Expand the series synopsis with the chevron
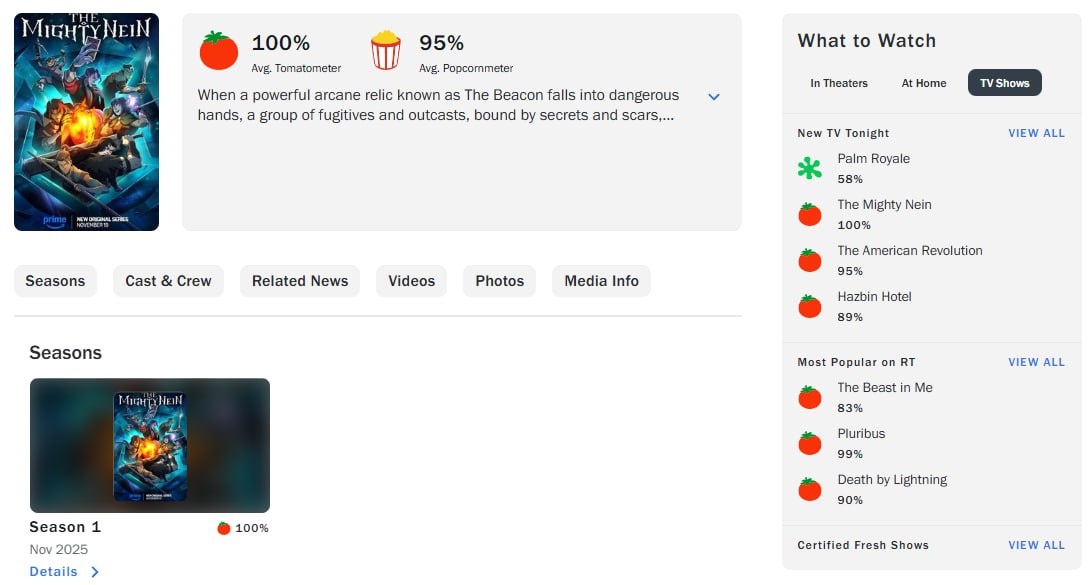 (714, 97)
